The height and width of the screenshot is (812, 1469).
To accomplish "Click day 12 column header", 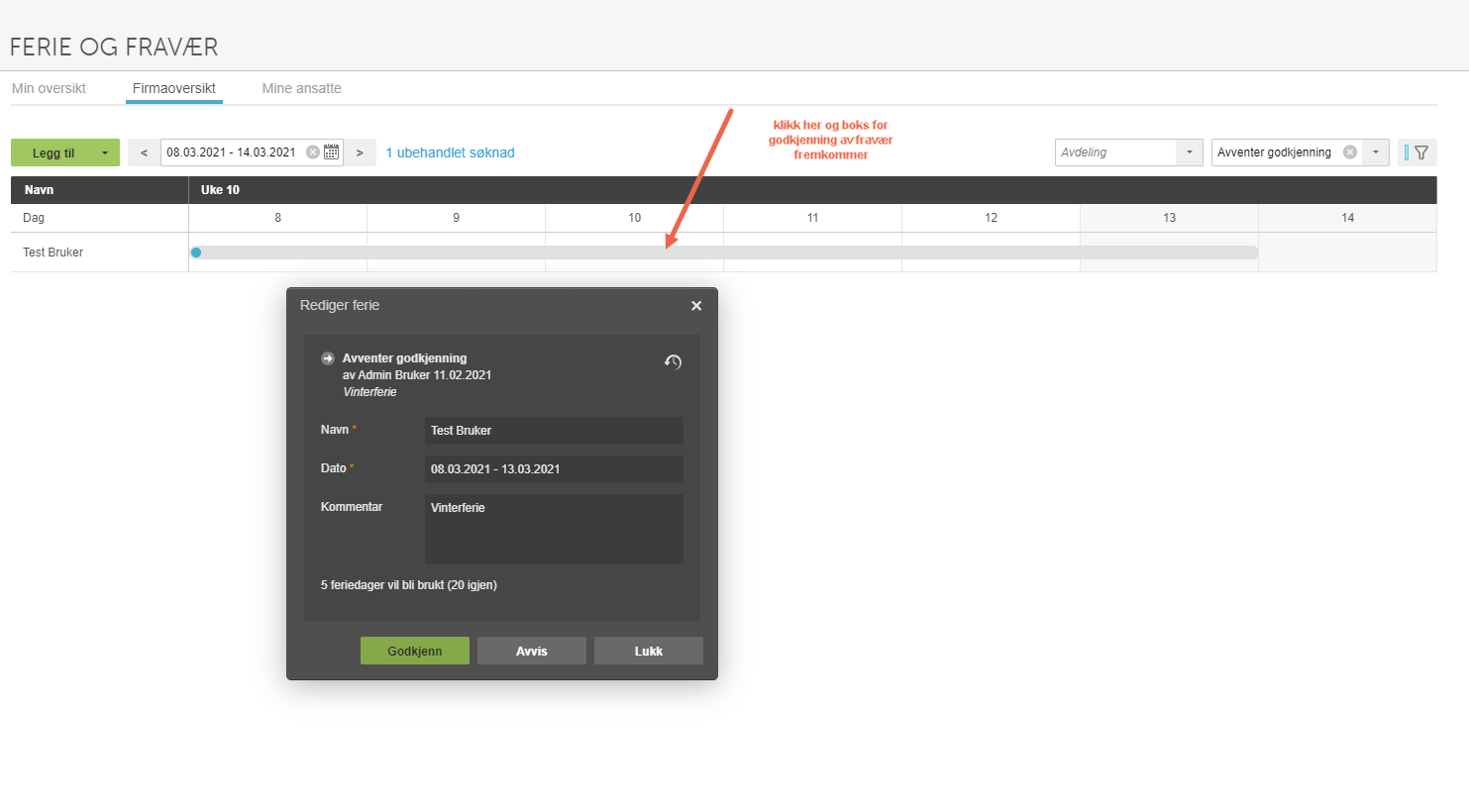I will [x=992, y=218].
